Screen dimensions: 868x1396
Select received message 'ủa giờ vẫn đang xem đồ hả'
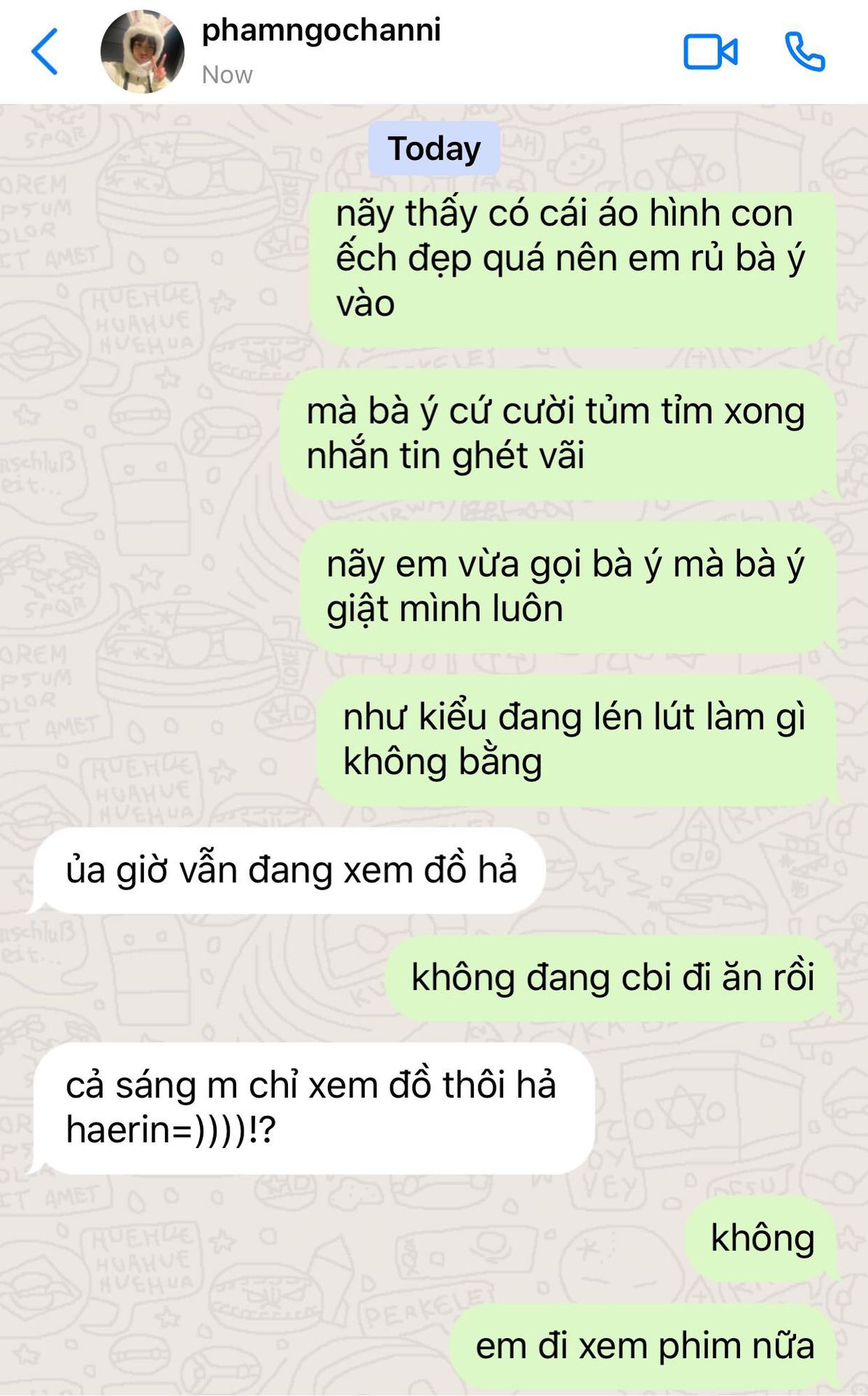coord(288,870)
